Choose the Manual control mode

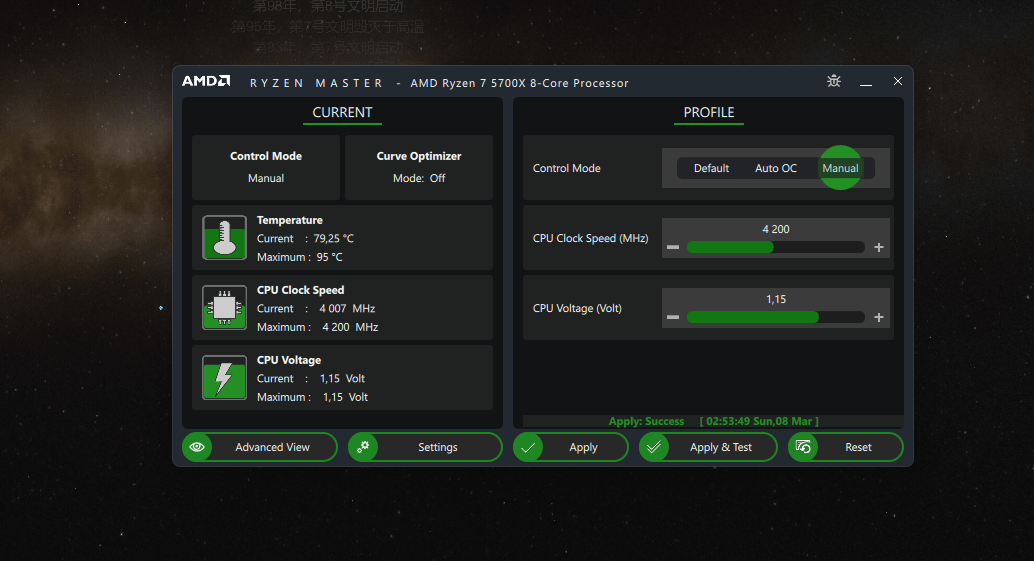pyautogui.click(x=840, y=168)
